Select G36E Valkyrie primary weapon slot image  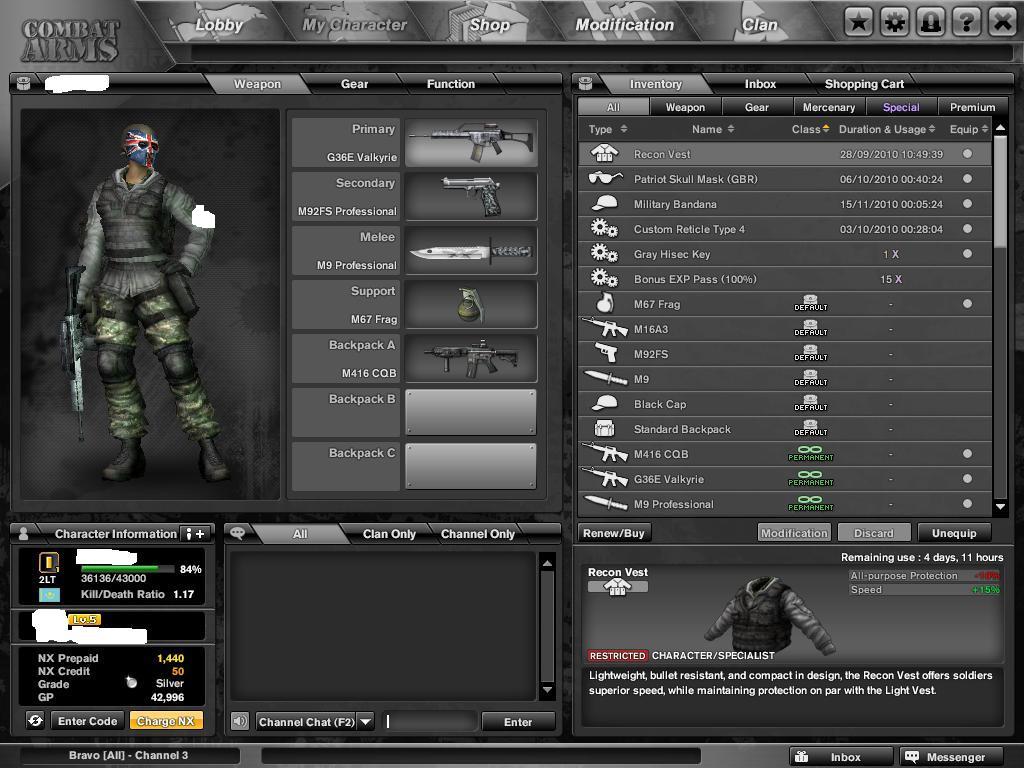click(471, 142)
